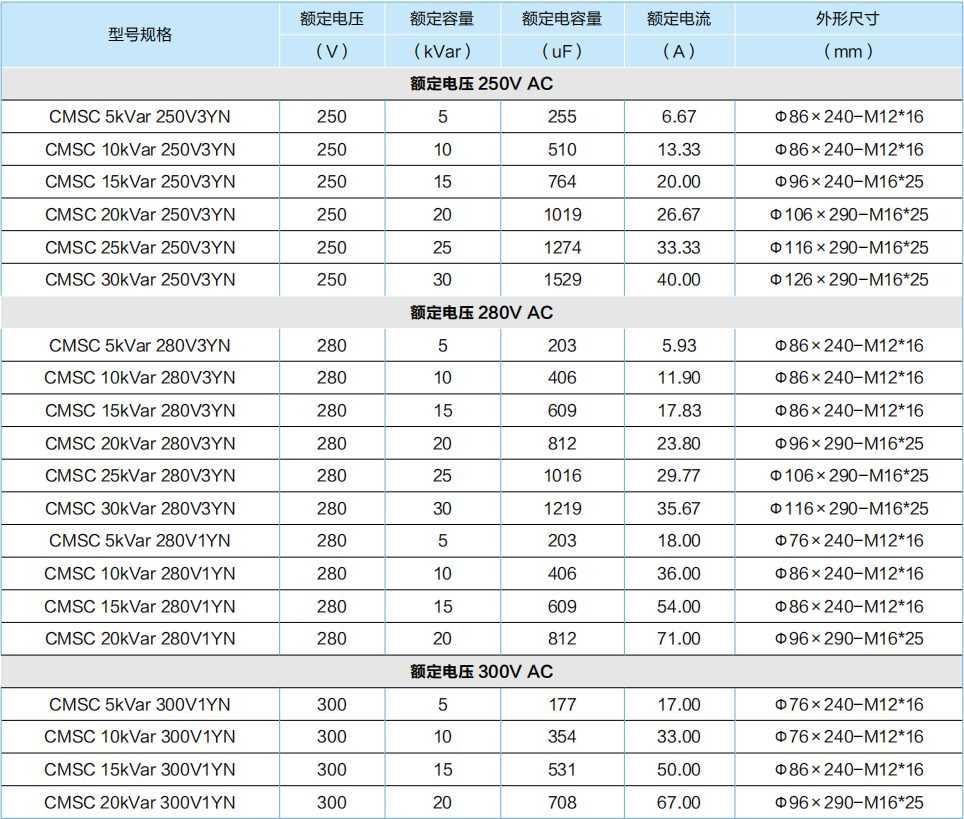Click model CMSC 15kVar 250V3YN

pyautogui.click(x=140, y=182)
